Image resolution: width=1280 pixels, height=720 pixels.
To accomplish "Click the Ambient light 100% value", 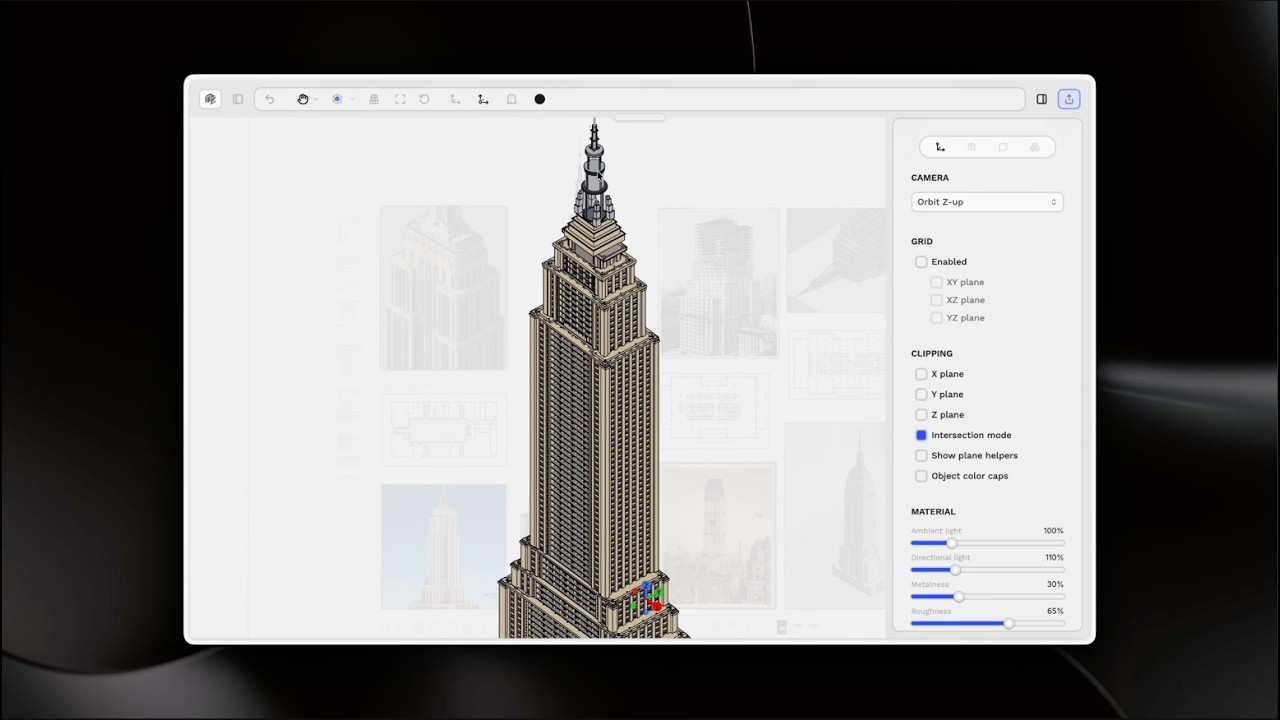I will coord(1053,531).
